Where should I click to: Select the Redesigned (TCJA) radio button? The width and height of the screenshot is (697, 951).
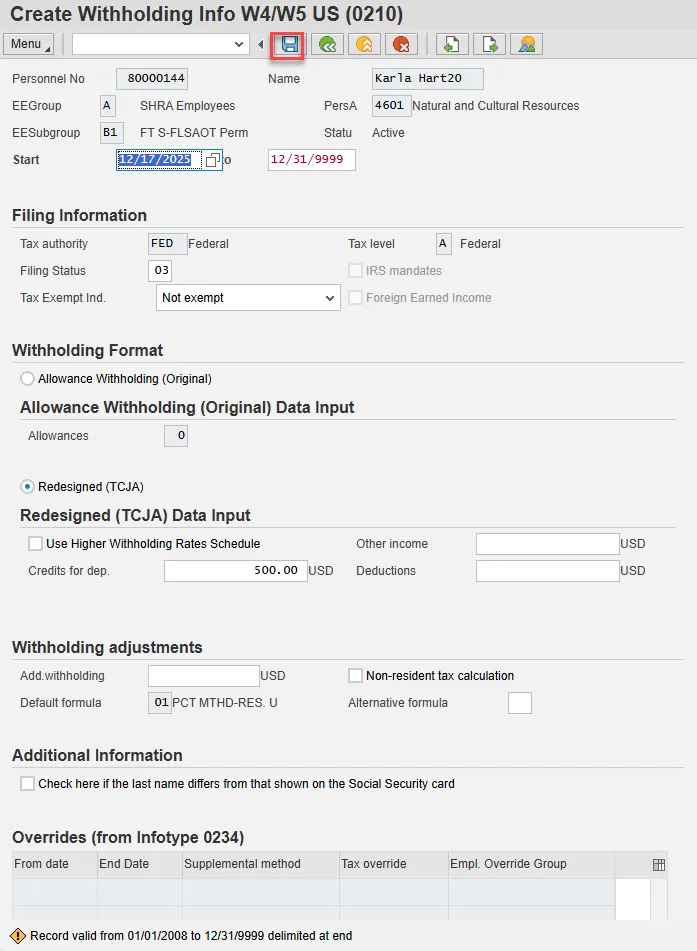(28, 487)
